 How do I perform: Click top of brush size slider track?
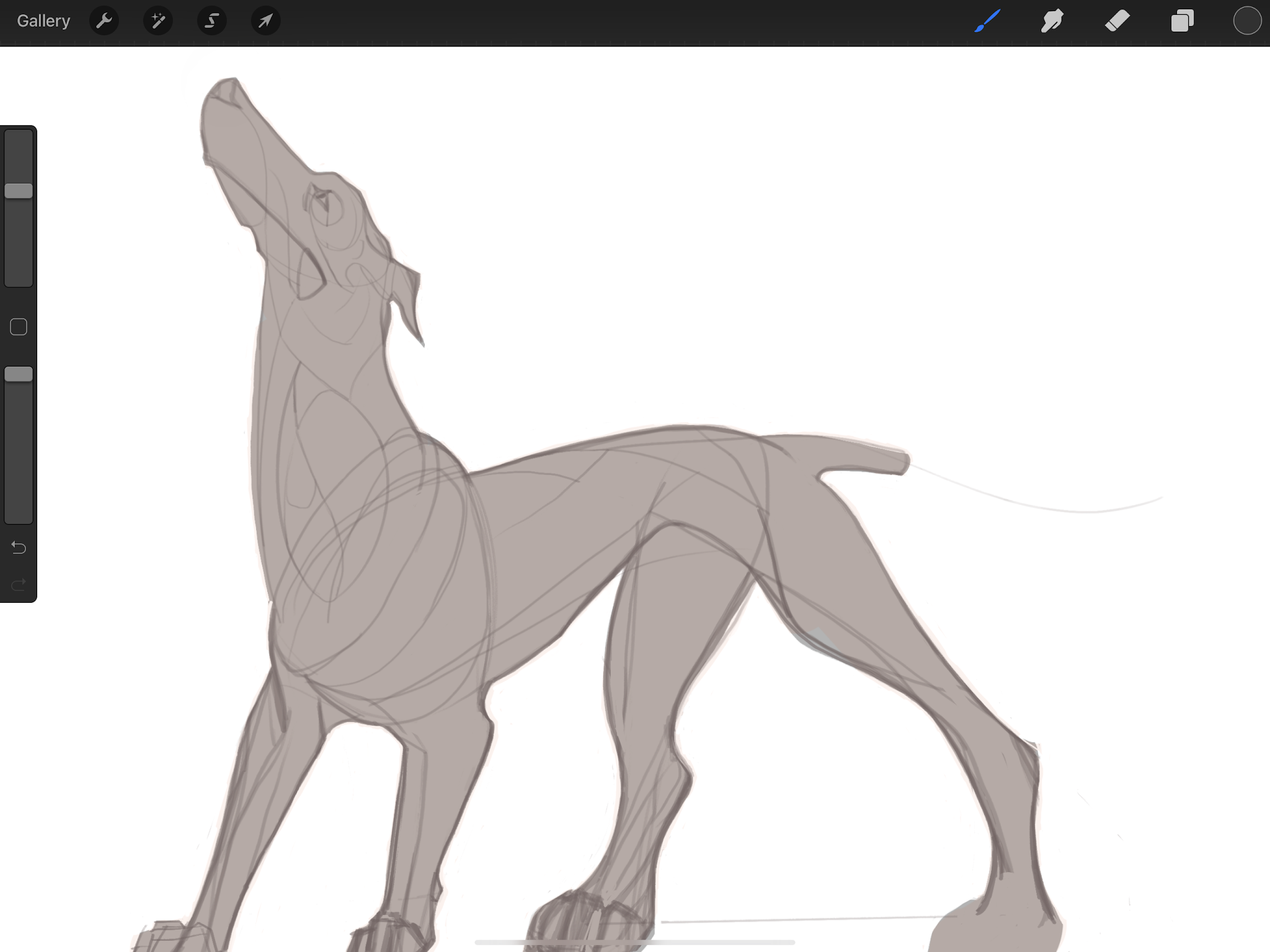tap(19, 138)
